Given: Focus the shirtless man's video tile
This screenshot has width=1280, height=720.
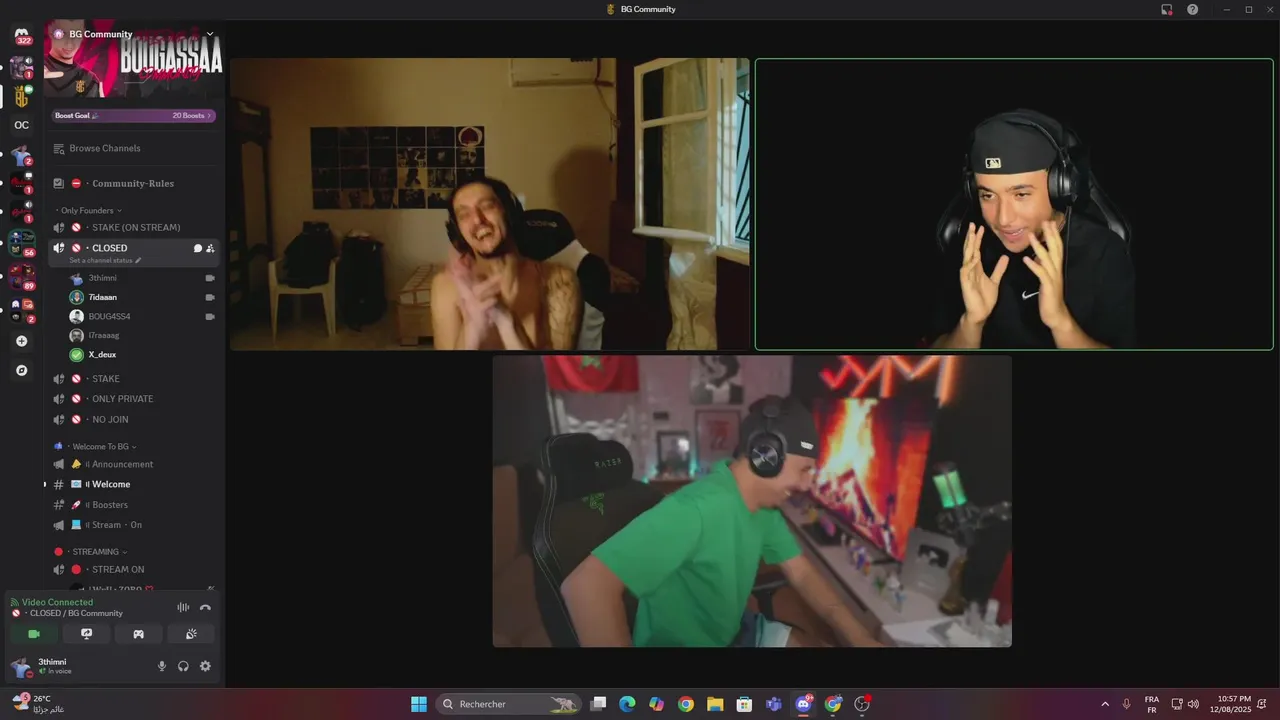Looking at the screenshot, I should 489,204.
